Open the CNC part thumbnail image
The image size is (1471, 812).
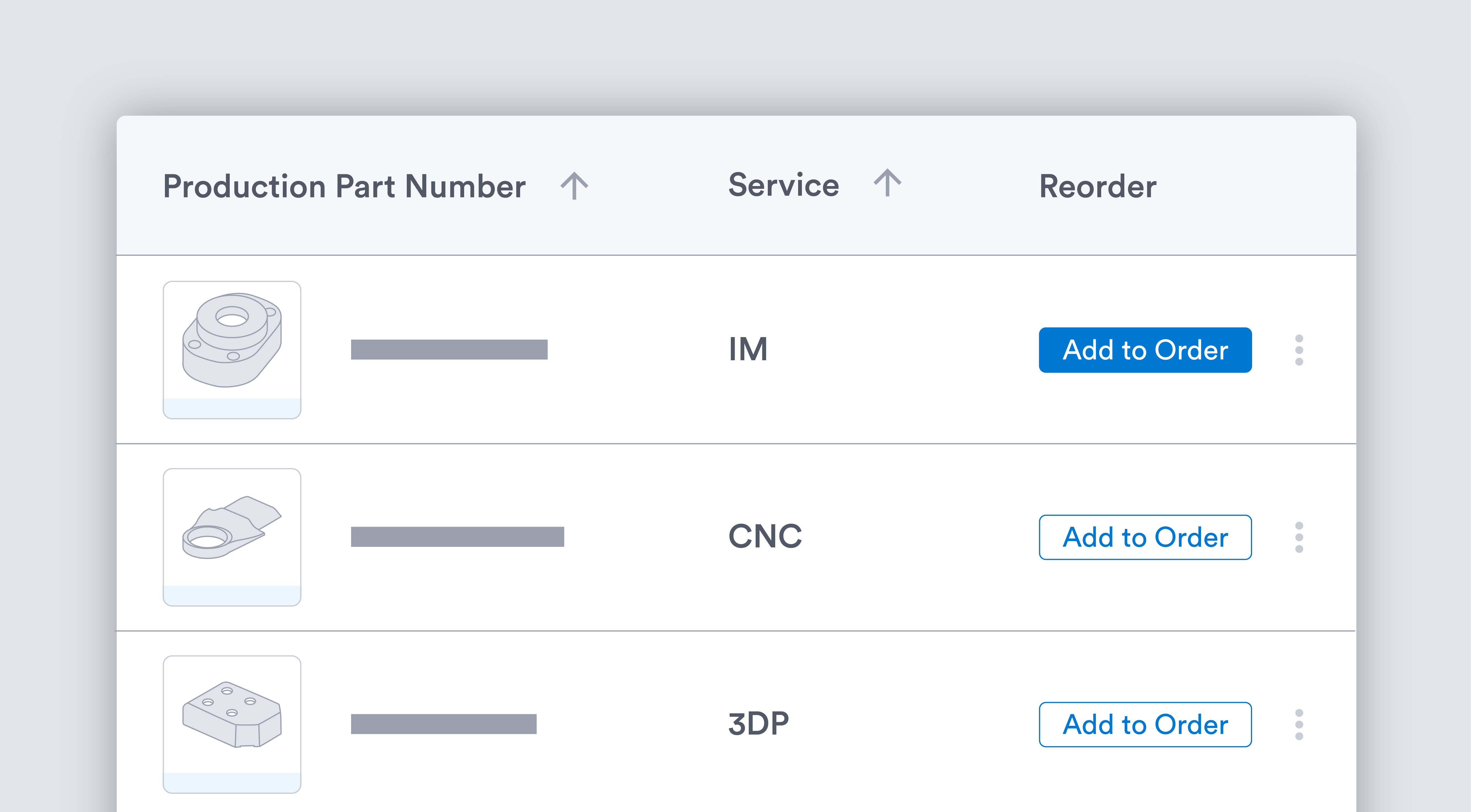point(232,536)
